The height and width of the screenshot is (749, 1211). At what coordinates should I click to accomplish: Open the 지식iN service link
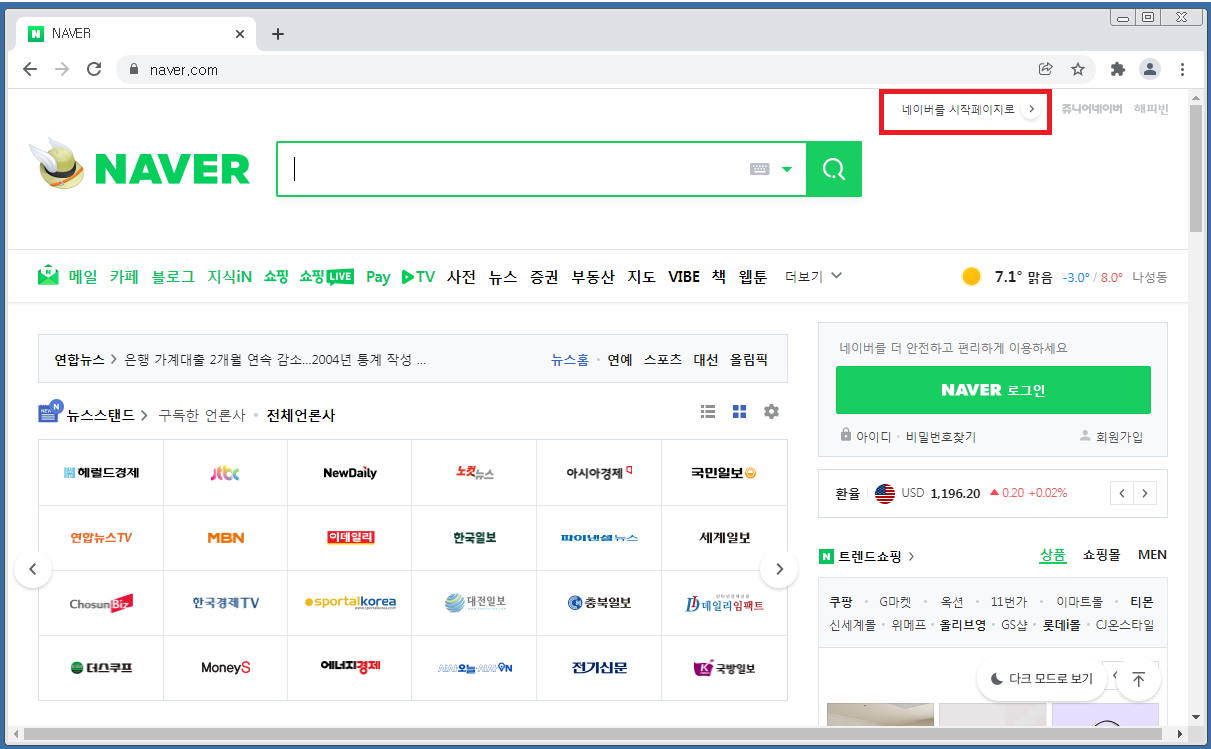[x=229, y=276]
